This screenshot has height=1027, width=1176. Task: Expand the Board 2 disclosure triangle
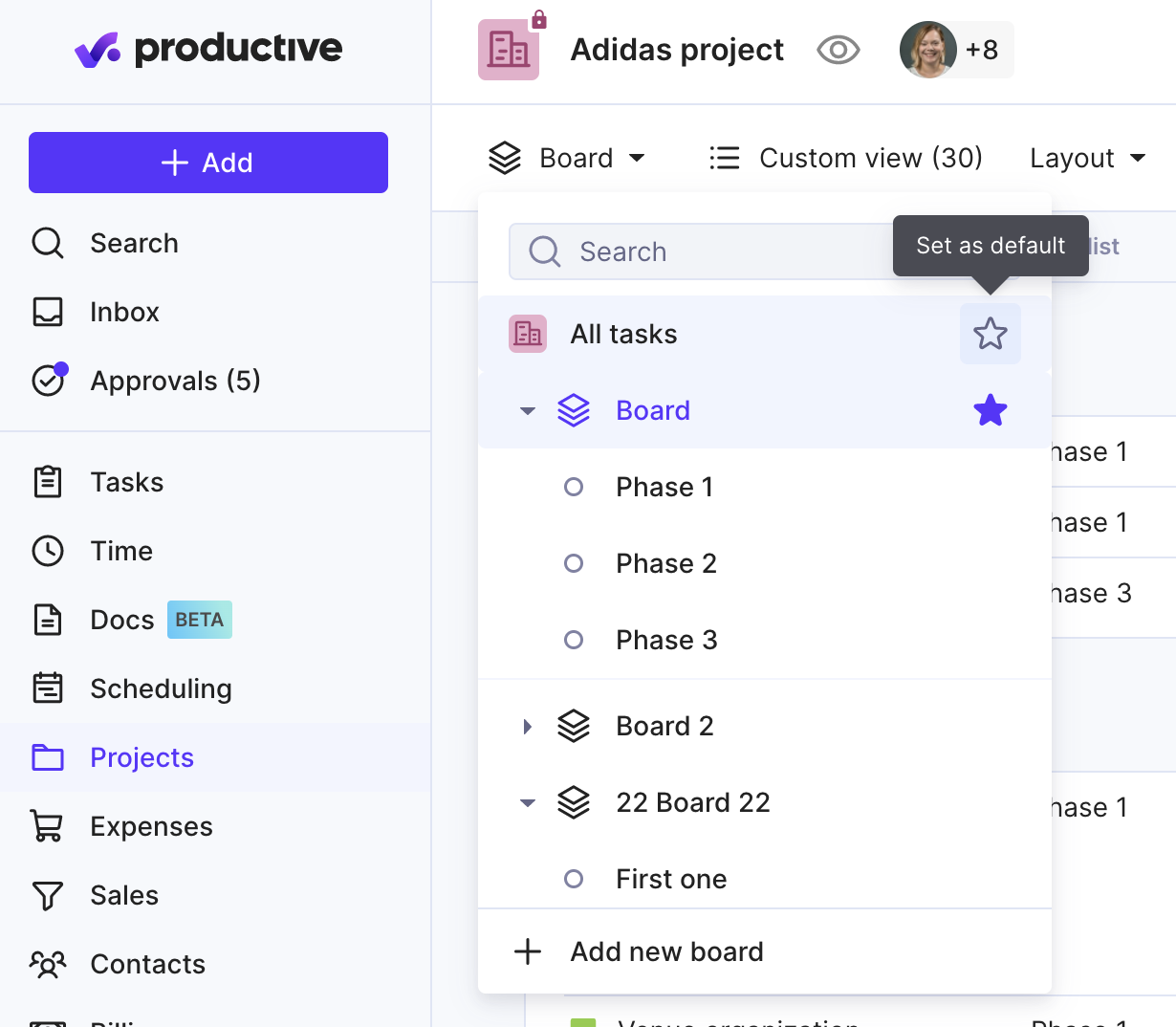tap(527, 727)
